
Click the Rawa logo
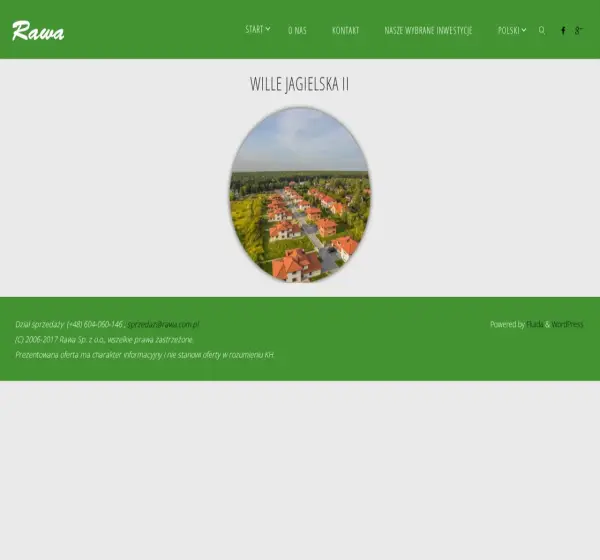38,31
